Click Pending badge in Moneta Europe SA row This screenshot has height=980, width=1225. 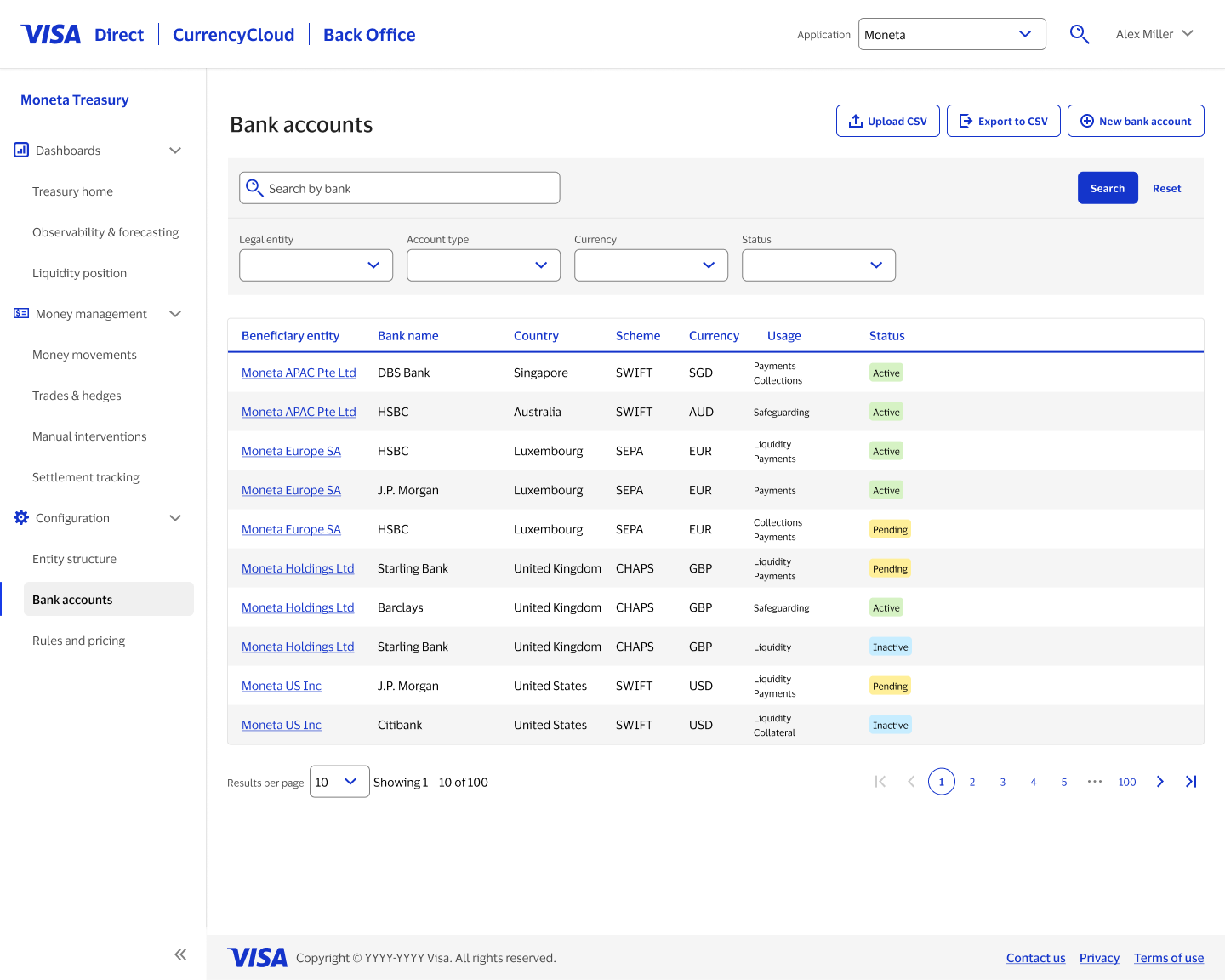click(x=891, y=529)
